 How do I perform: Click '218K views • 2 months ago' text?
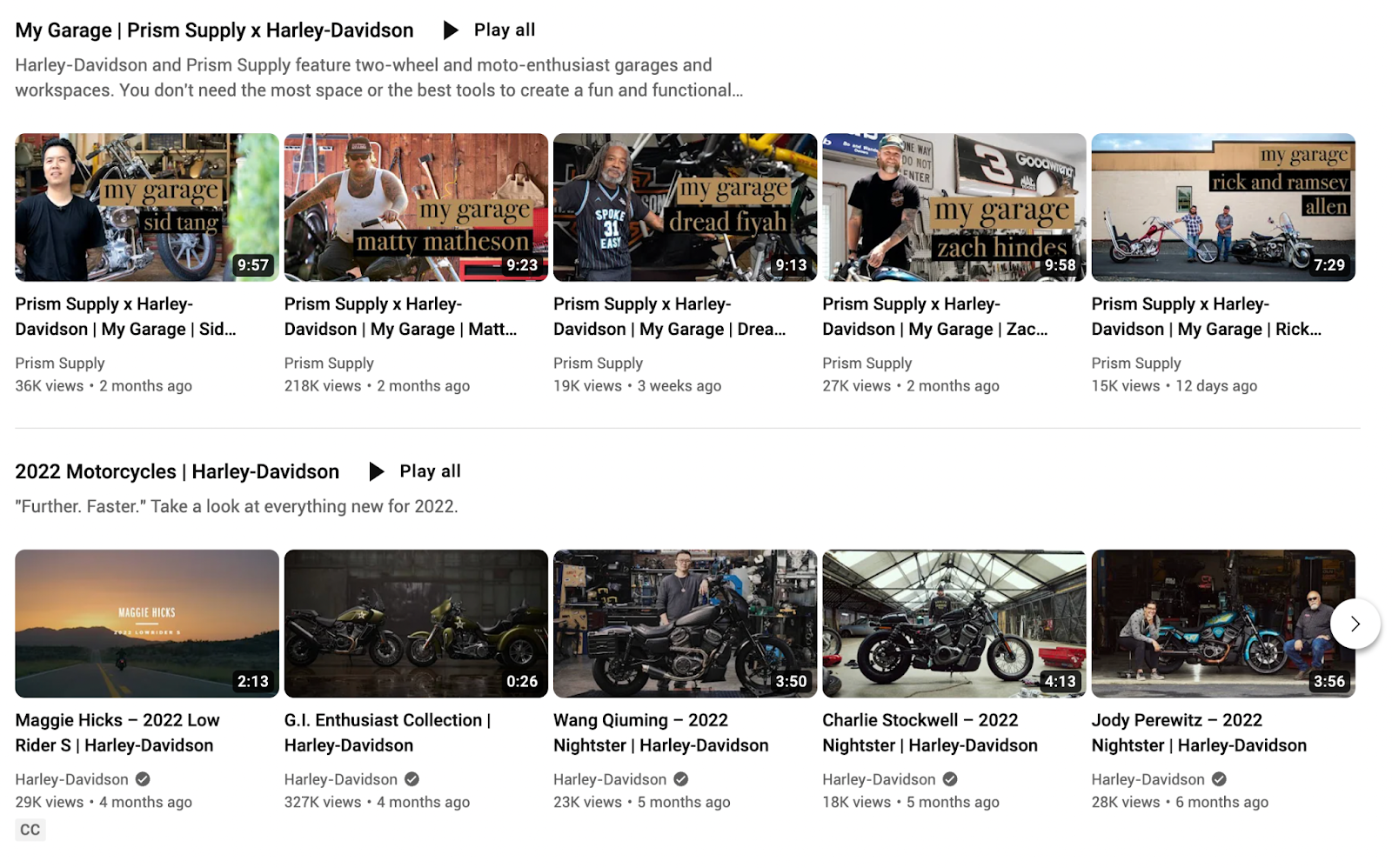point(378,386)
